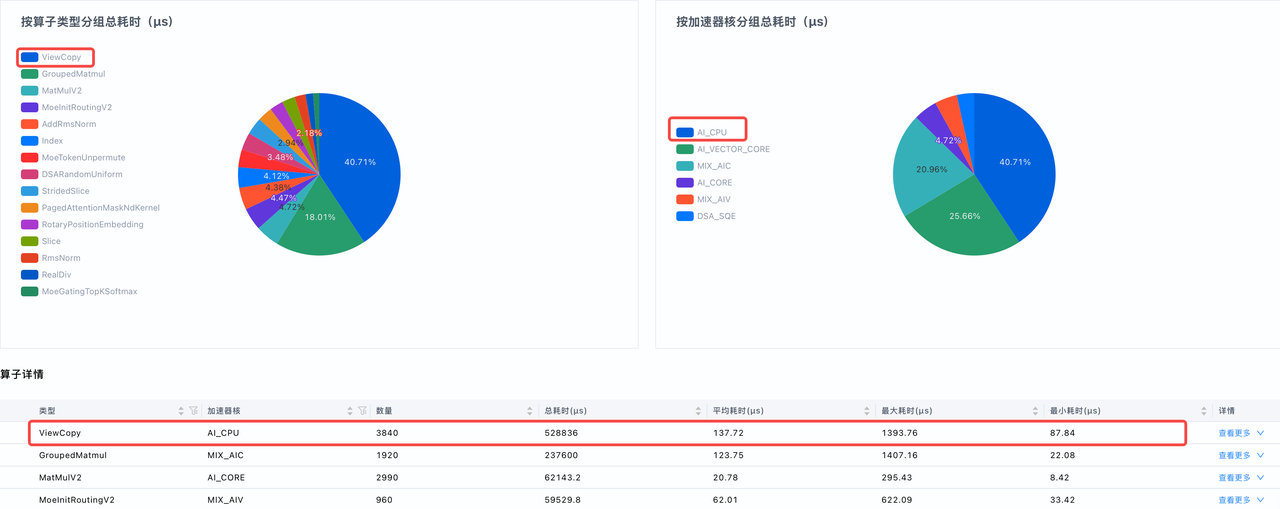
Task: Click the 算子详情 section heading
Action: (x=22, y=374)
